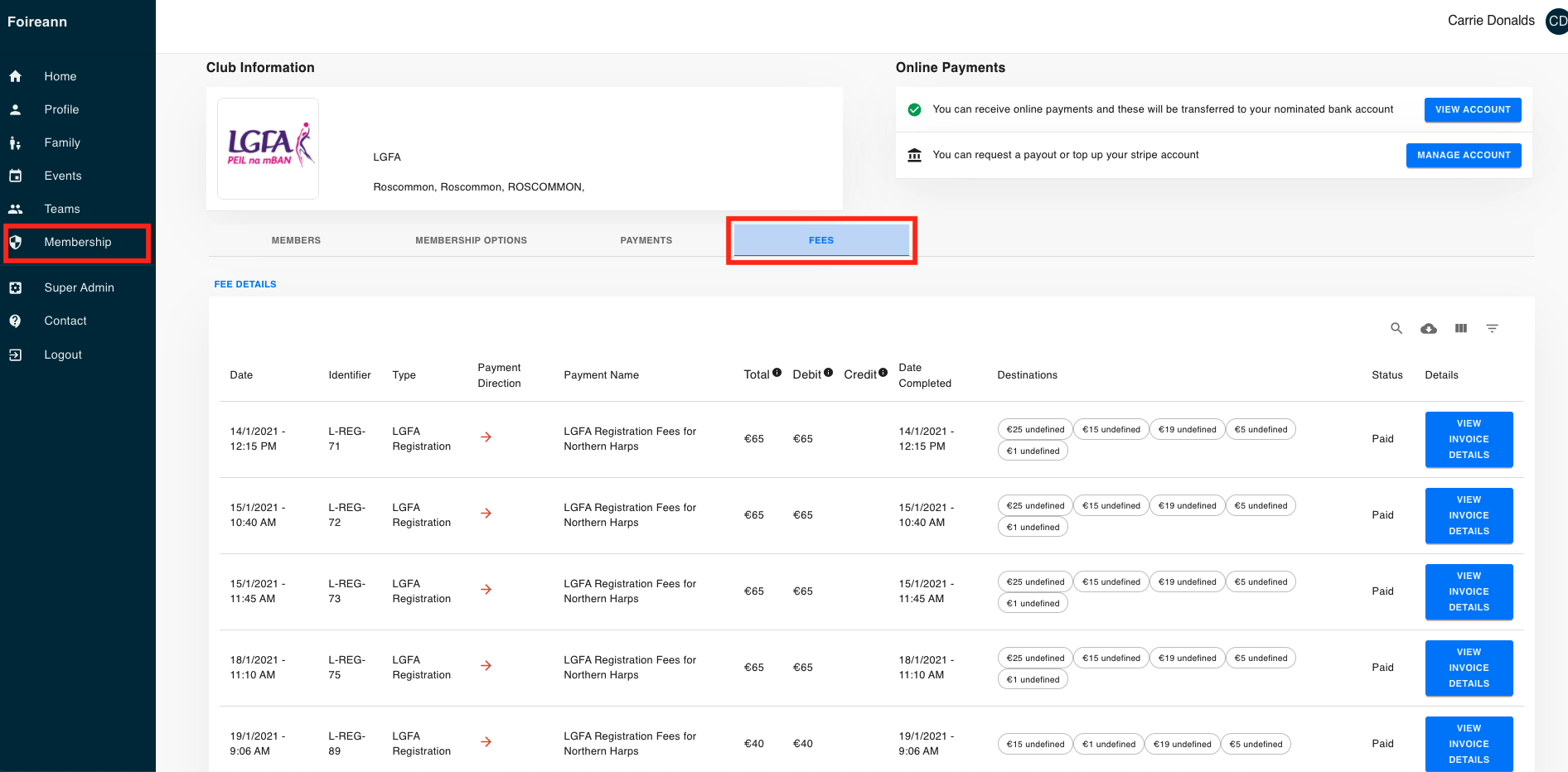
Task: Click €15 undefined chip in L-REG-89 row
Action: (x=1035, y=744)
